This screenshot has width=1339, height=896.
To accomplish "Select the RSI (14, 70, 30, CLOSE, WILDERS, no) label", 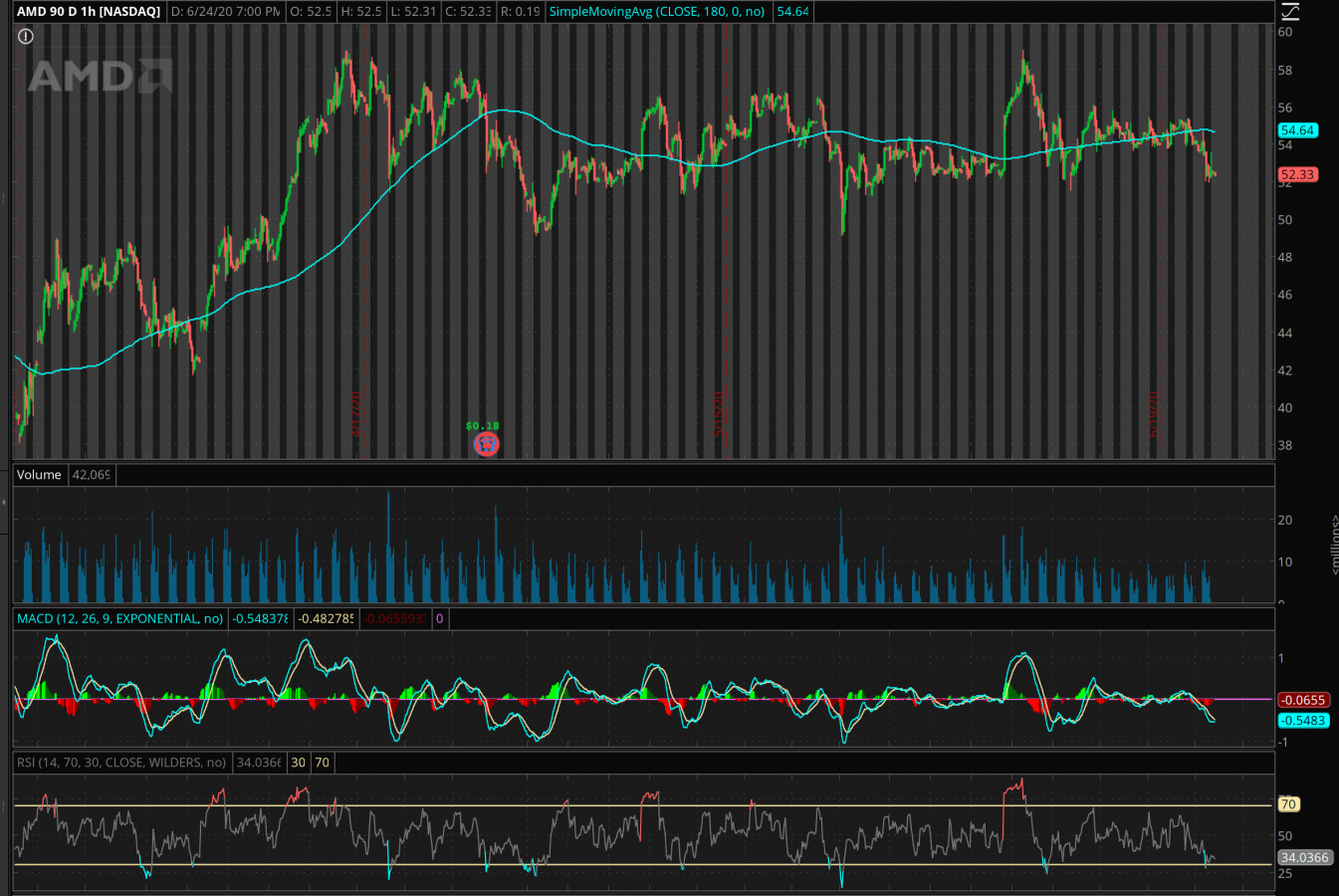I will click(x=121, y=763).
